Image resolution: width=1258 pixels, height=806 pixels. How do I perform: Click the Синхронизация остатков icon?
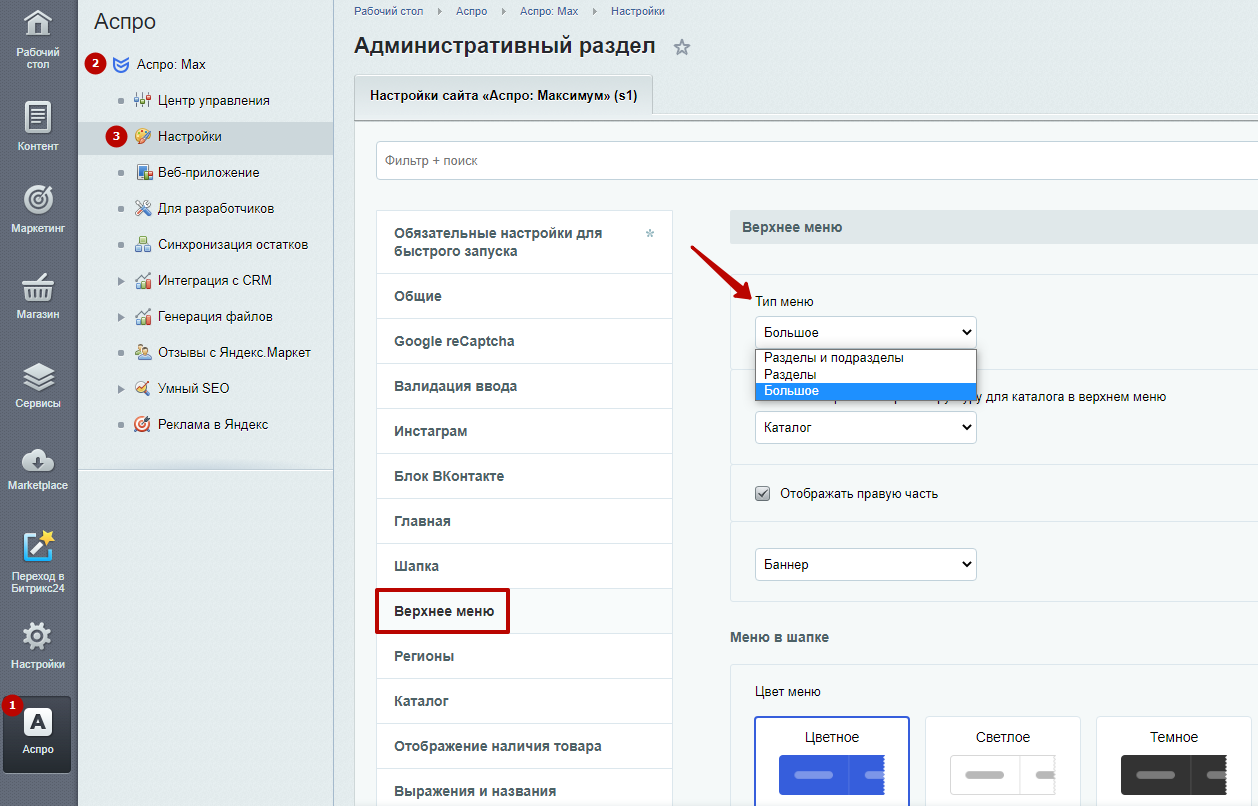coord(142,244)
